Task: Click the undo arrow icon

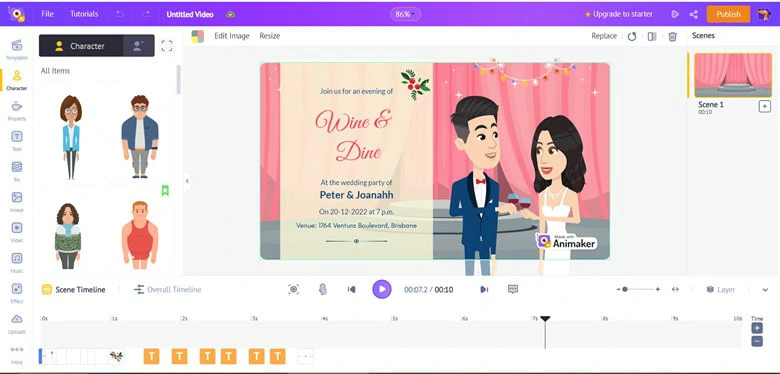Action: click(x=119, y=14)
